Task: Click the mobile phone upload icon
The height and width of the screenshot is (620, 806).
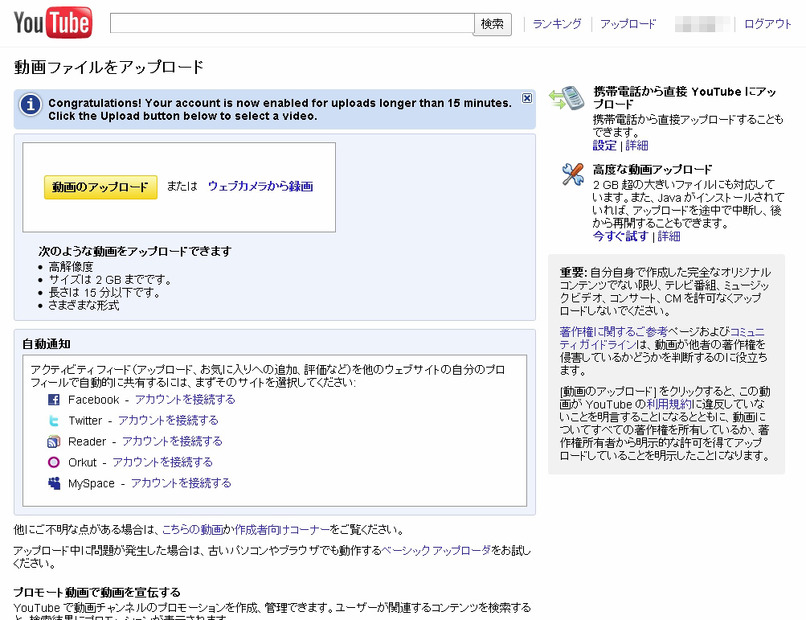Action: pos(566,98)
